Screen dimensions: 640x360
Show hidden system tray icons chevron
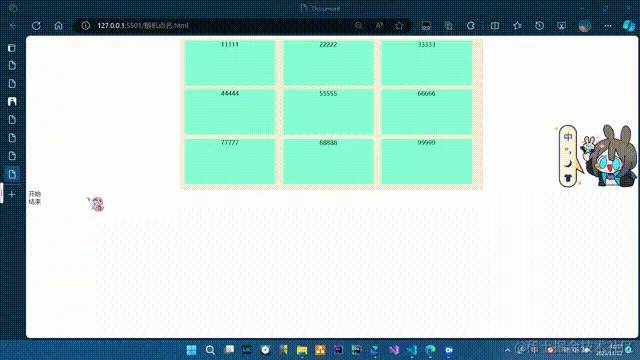(x=507, y=350)
